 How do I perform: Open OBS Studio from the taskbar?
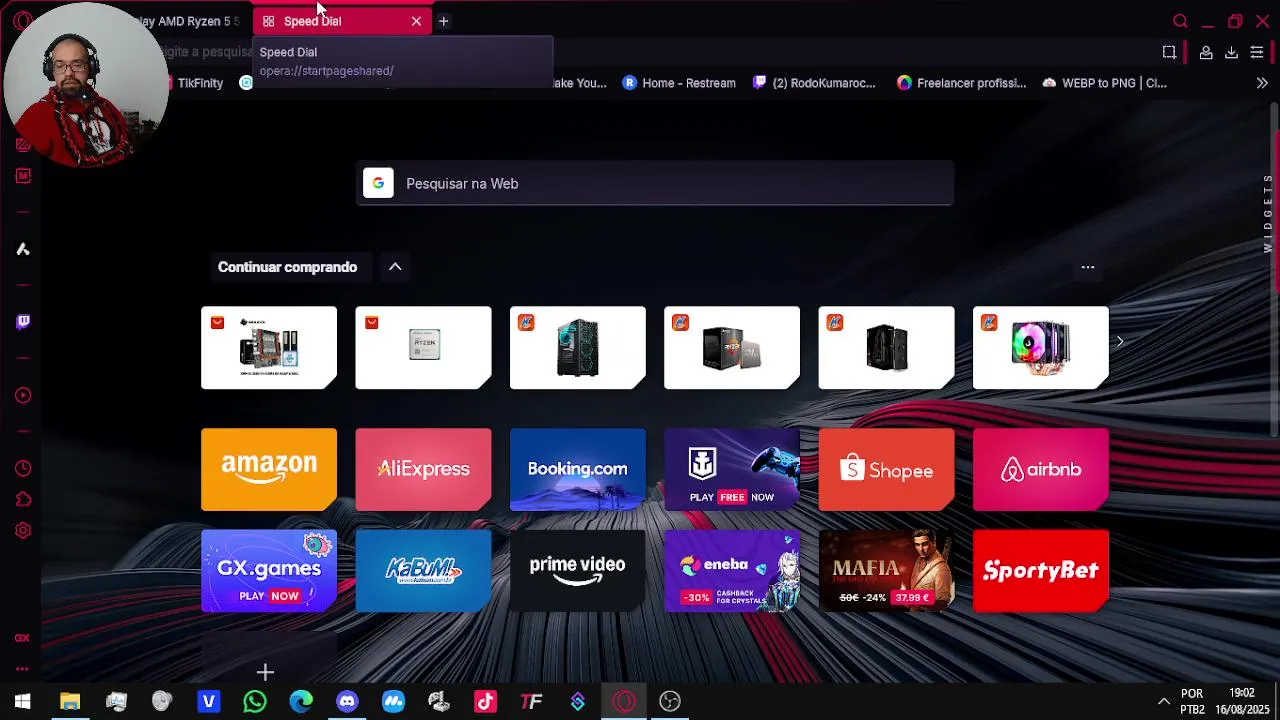(670, 701)
